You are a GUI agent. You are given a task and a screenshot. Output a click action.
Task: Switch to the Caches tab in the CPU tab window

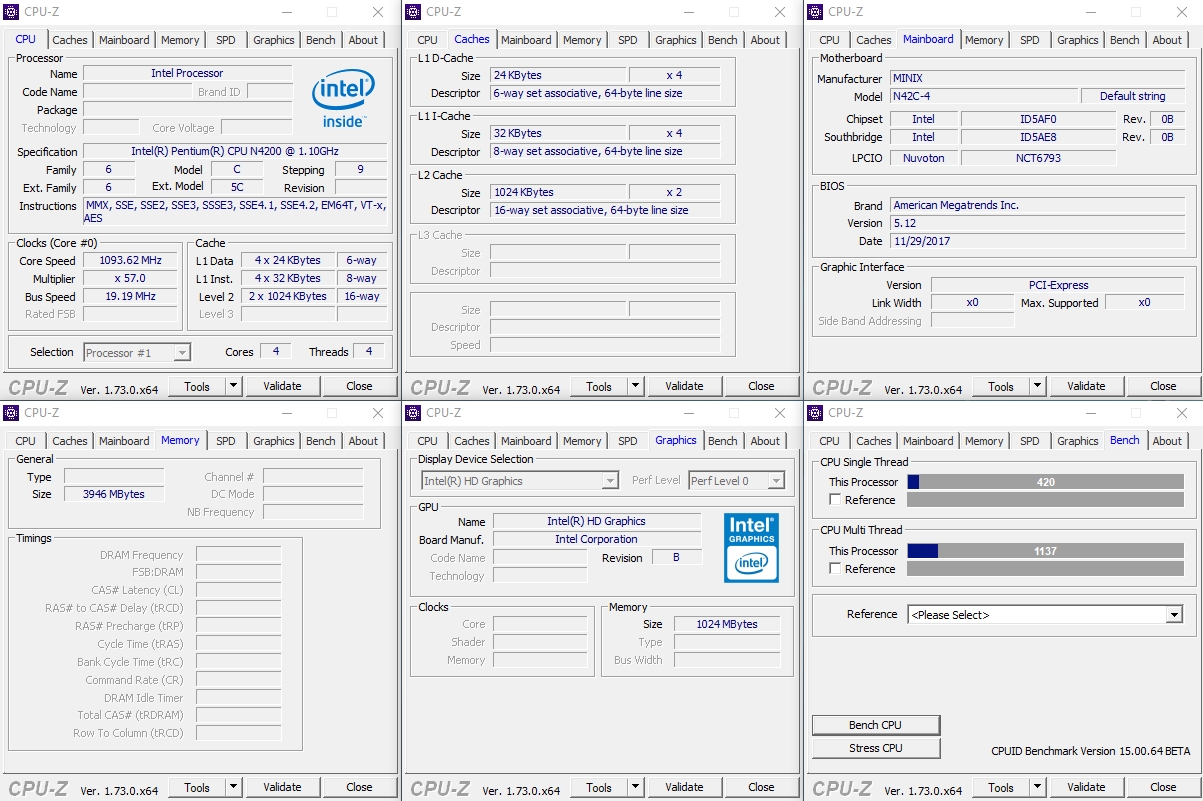point(70,40)
